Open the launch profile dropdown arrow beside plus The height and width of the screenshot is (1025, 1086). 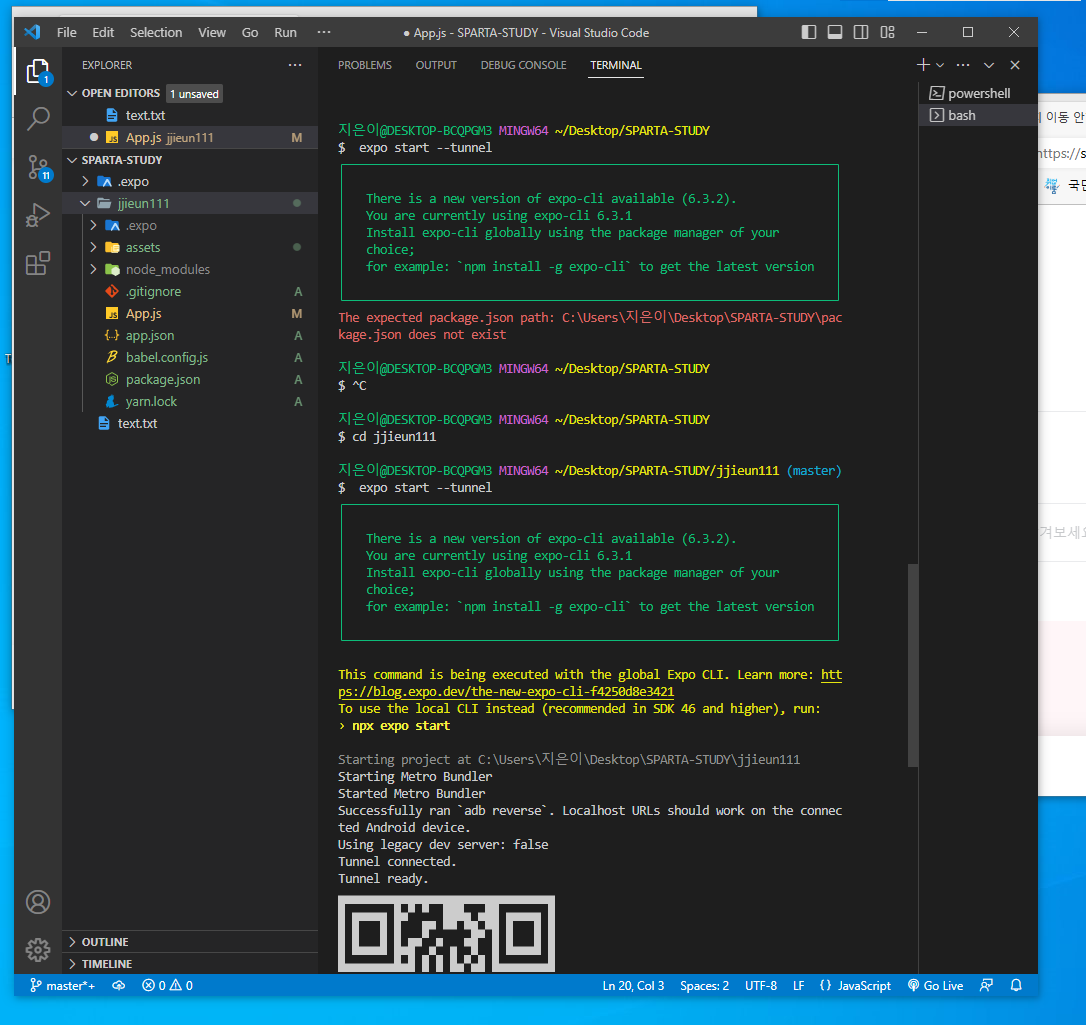pos(940,65)
